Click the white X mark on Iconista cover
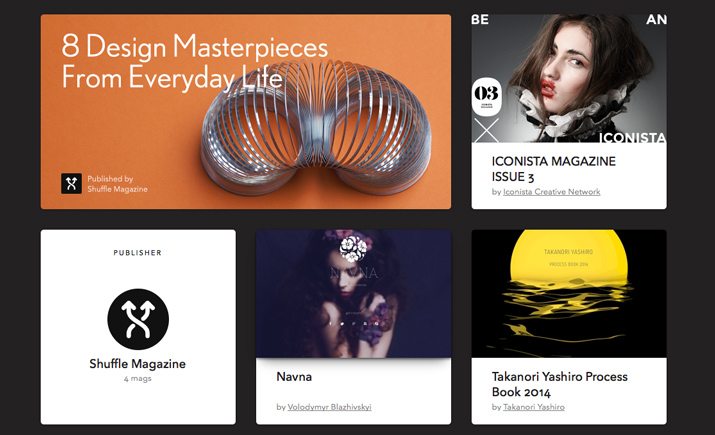715x435 pixels. [x=486, y=131]
